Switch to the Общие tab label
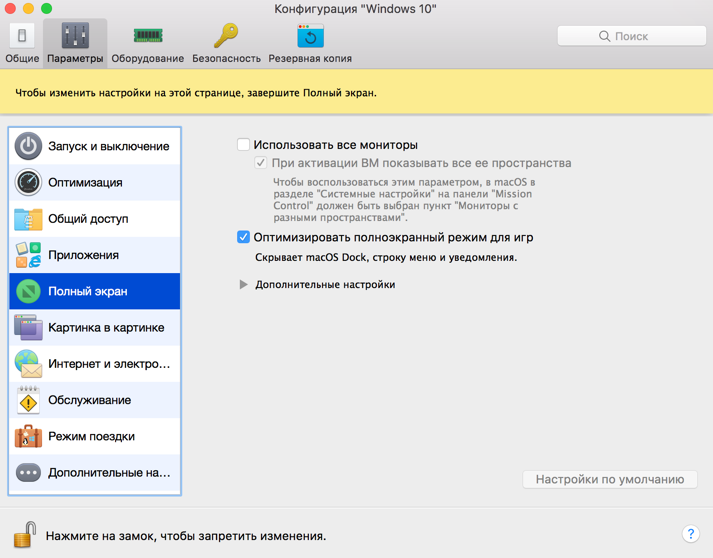Image resolution: width=713 pixels, height=558 pixels. tap(22, 59)
